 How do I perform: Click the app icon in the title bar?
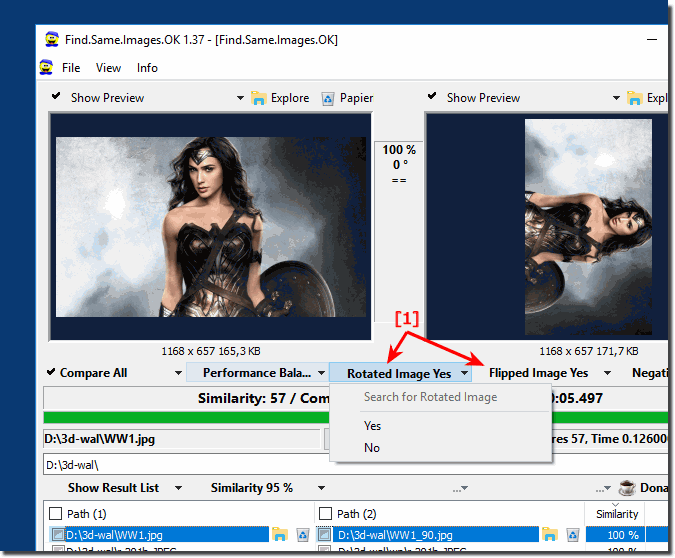(x=52, y=40)
